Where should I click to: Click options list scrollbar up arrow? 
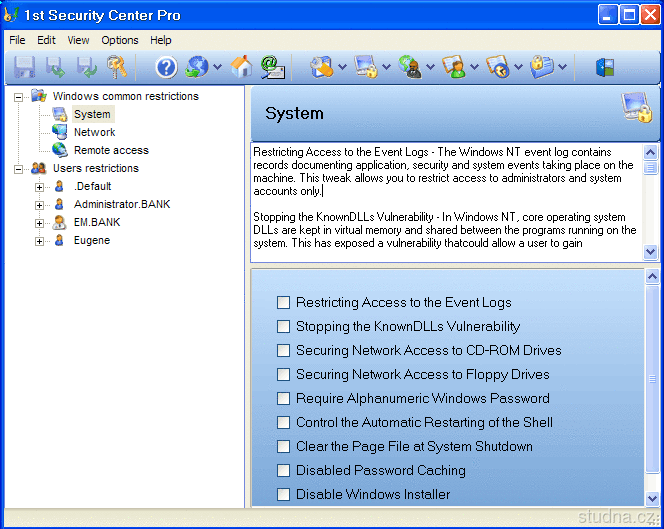653,277
